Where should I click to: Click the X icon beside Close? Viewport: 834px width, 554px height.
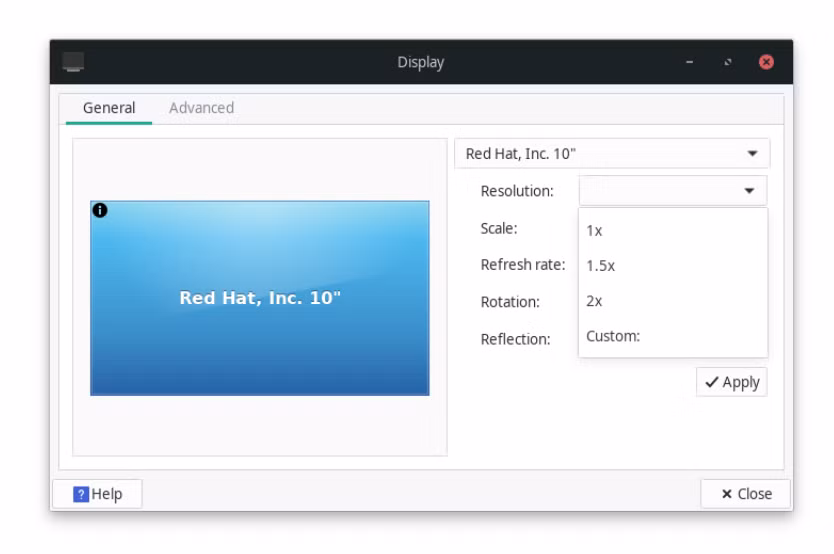727,494
